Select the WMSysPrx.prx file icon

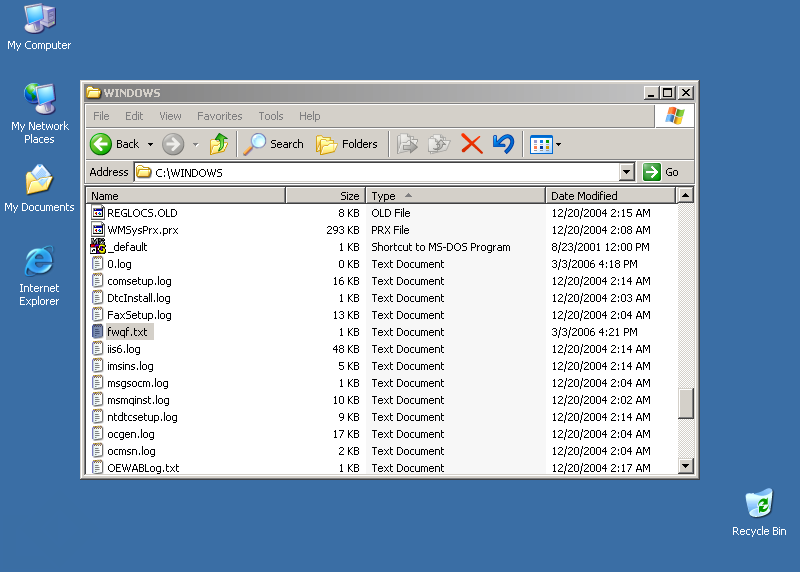[97, 230]
